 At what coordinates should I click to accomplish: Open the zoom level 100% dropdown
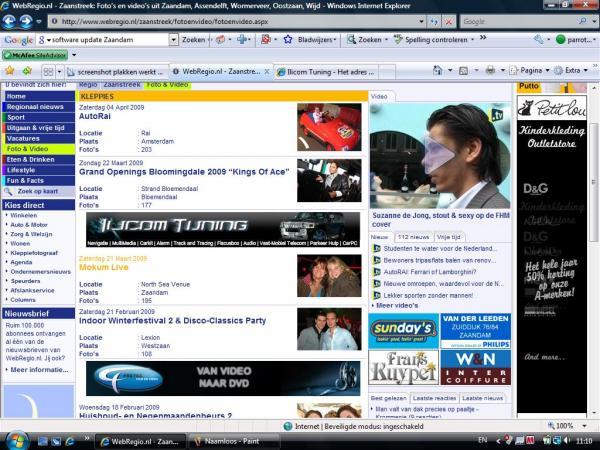click(x=584, y=426)
